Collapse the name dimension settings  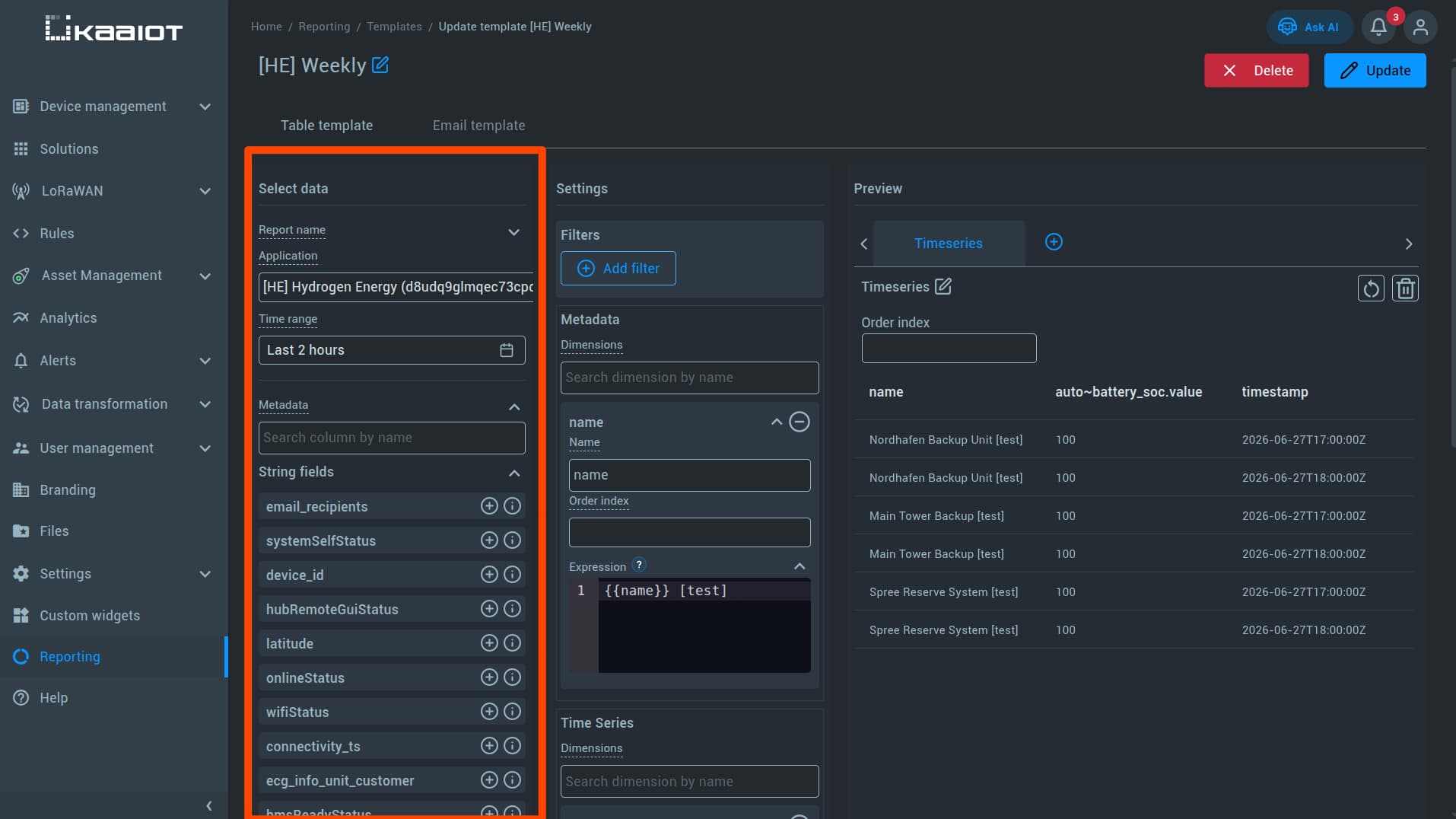(777, 422)
